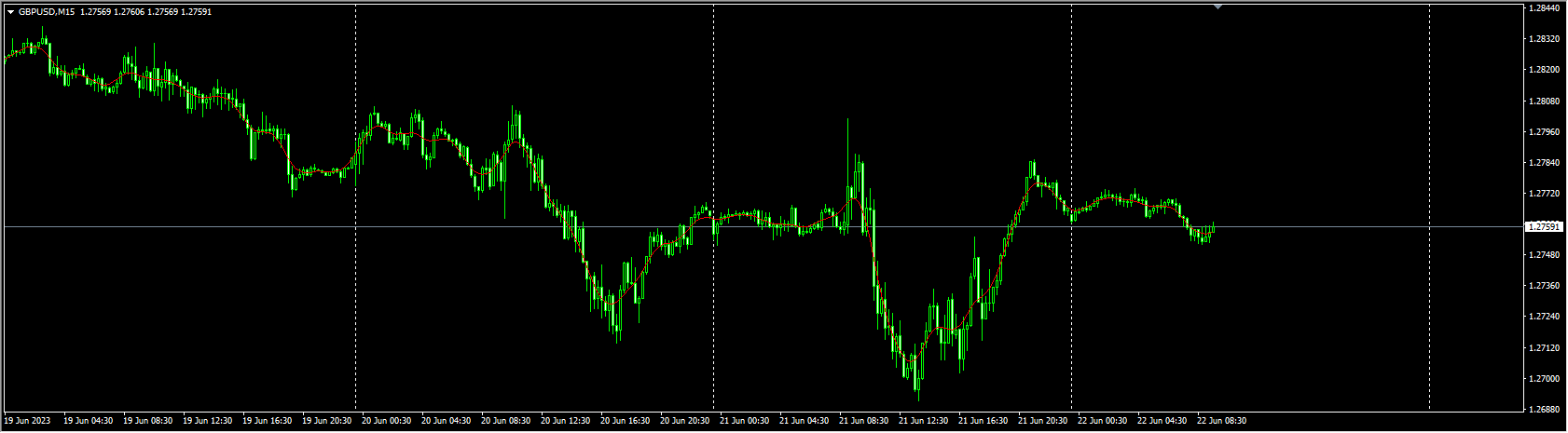The width and height of the screenshot is (1568, 433).
Task: Click the 19 Jun 12:30 time label
Action: tap(207, 421)
